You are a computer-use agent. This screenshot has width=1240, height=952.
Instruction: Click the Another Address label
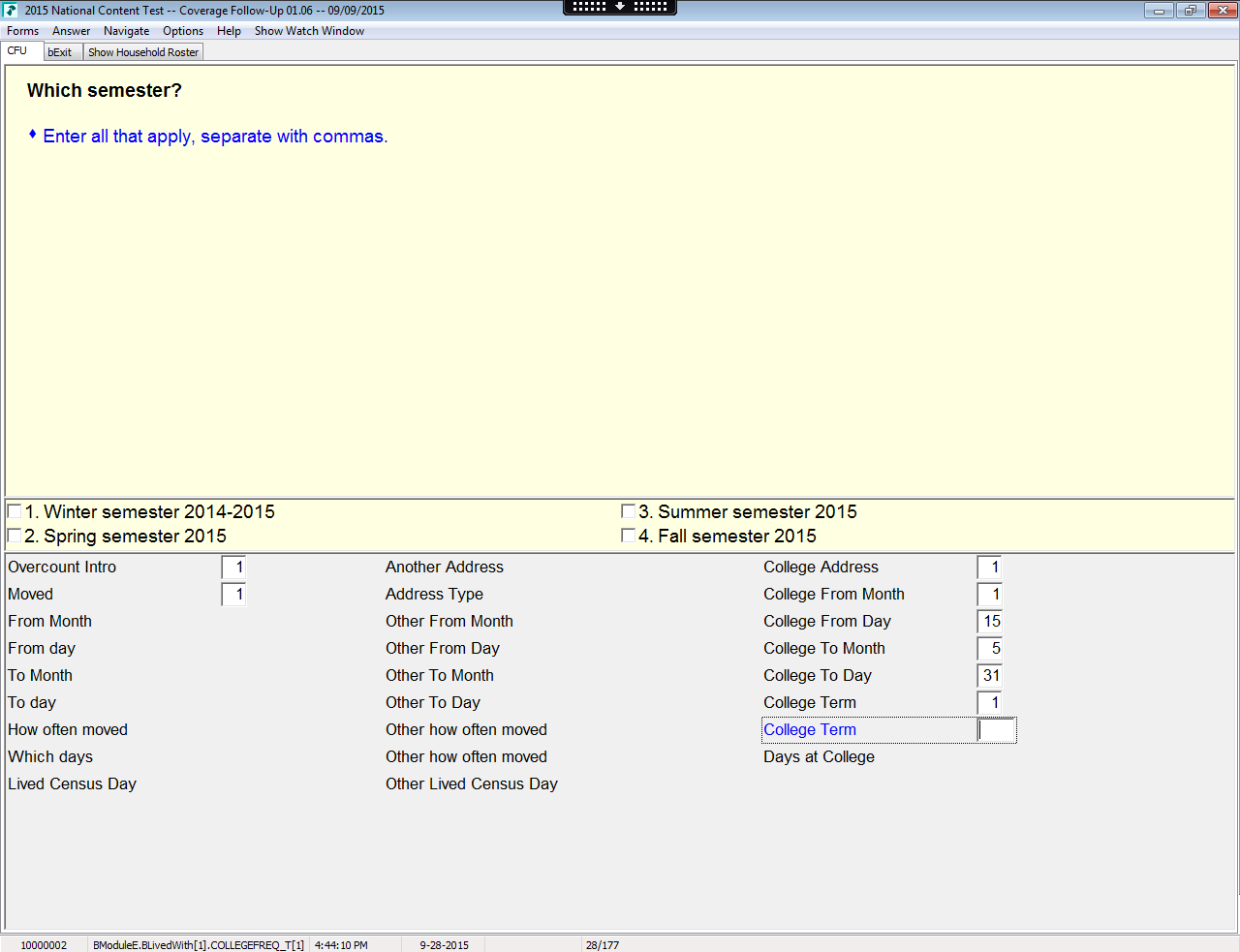point(445,568)
